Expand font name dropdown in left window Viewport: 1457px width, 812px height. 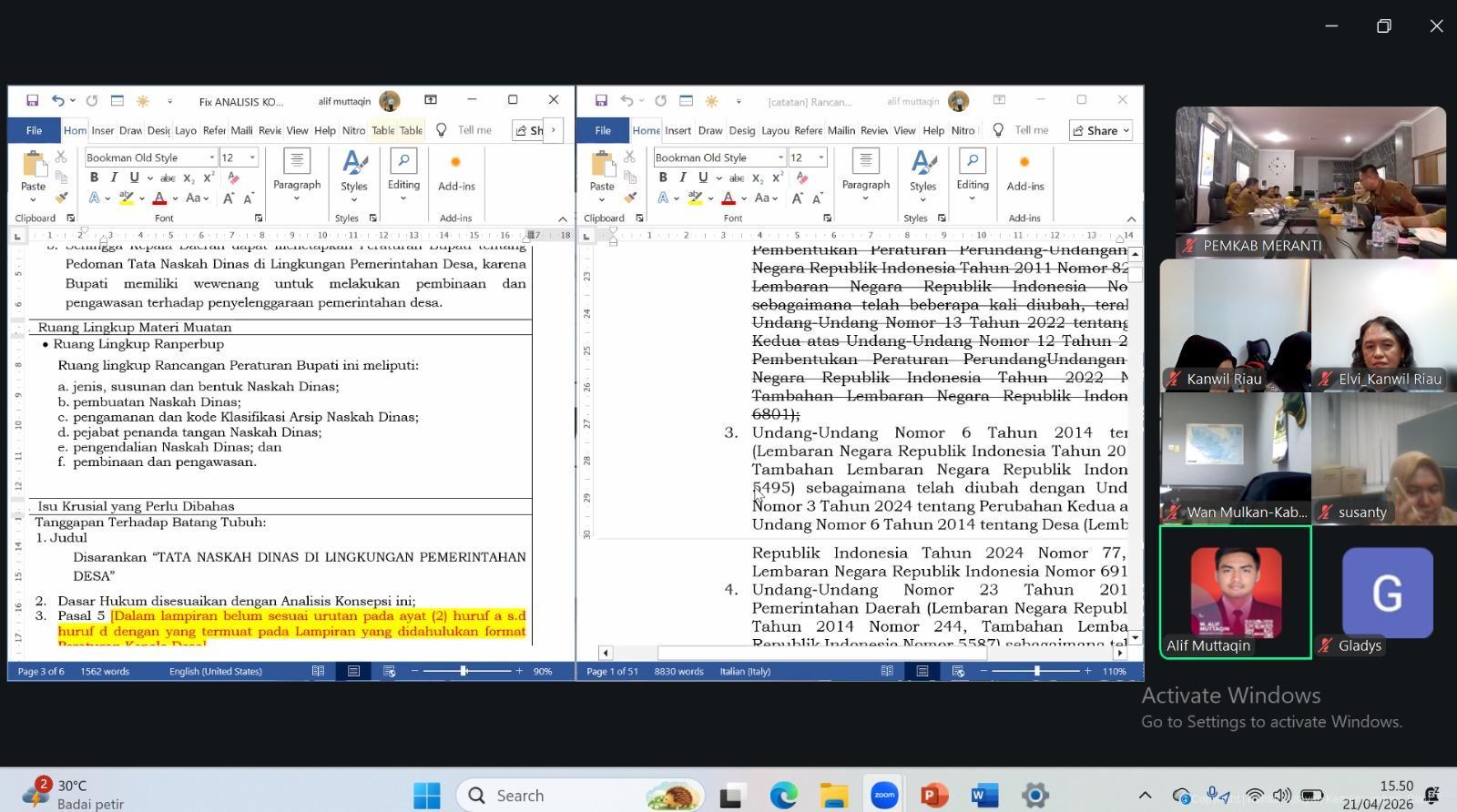212,157
